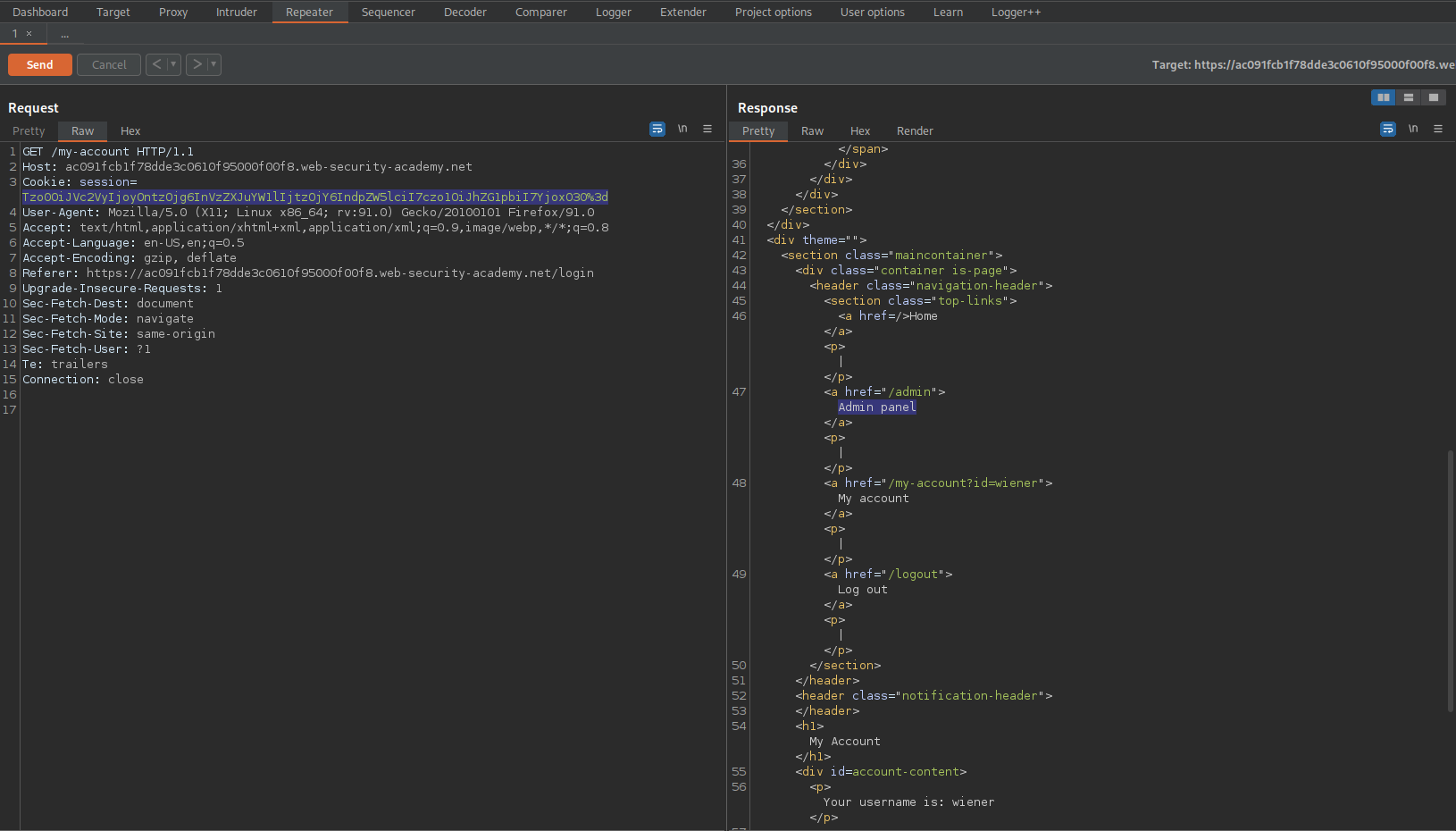1456x831 pixels.
Task: Click the 'Log out' text in response
Action: pos(863,589)
